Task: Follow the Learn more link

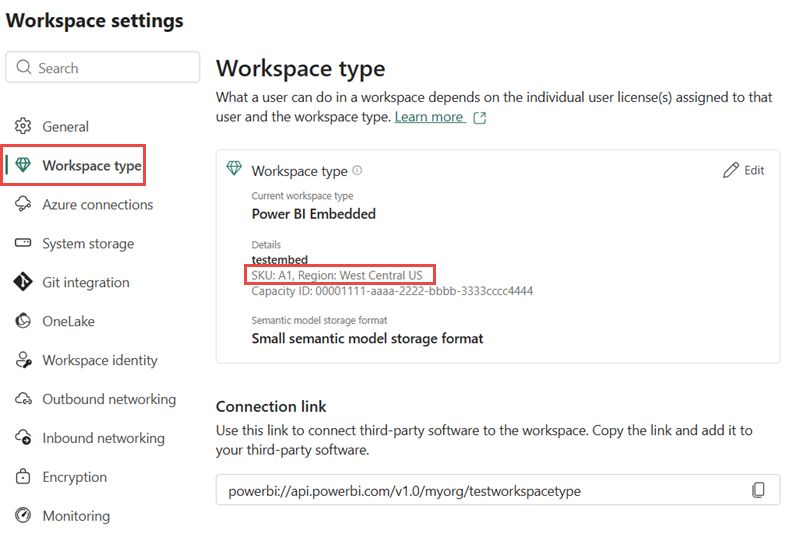Action: pos(429,117)
